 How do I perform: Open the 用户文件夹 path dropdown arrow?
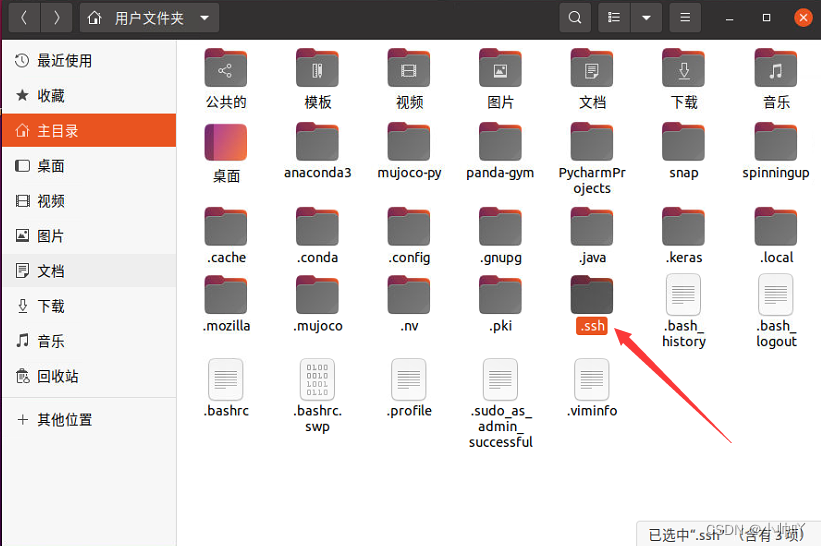(205, 18)
